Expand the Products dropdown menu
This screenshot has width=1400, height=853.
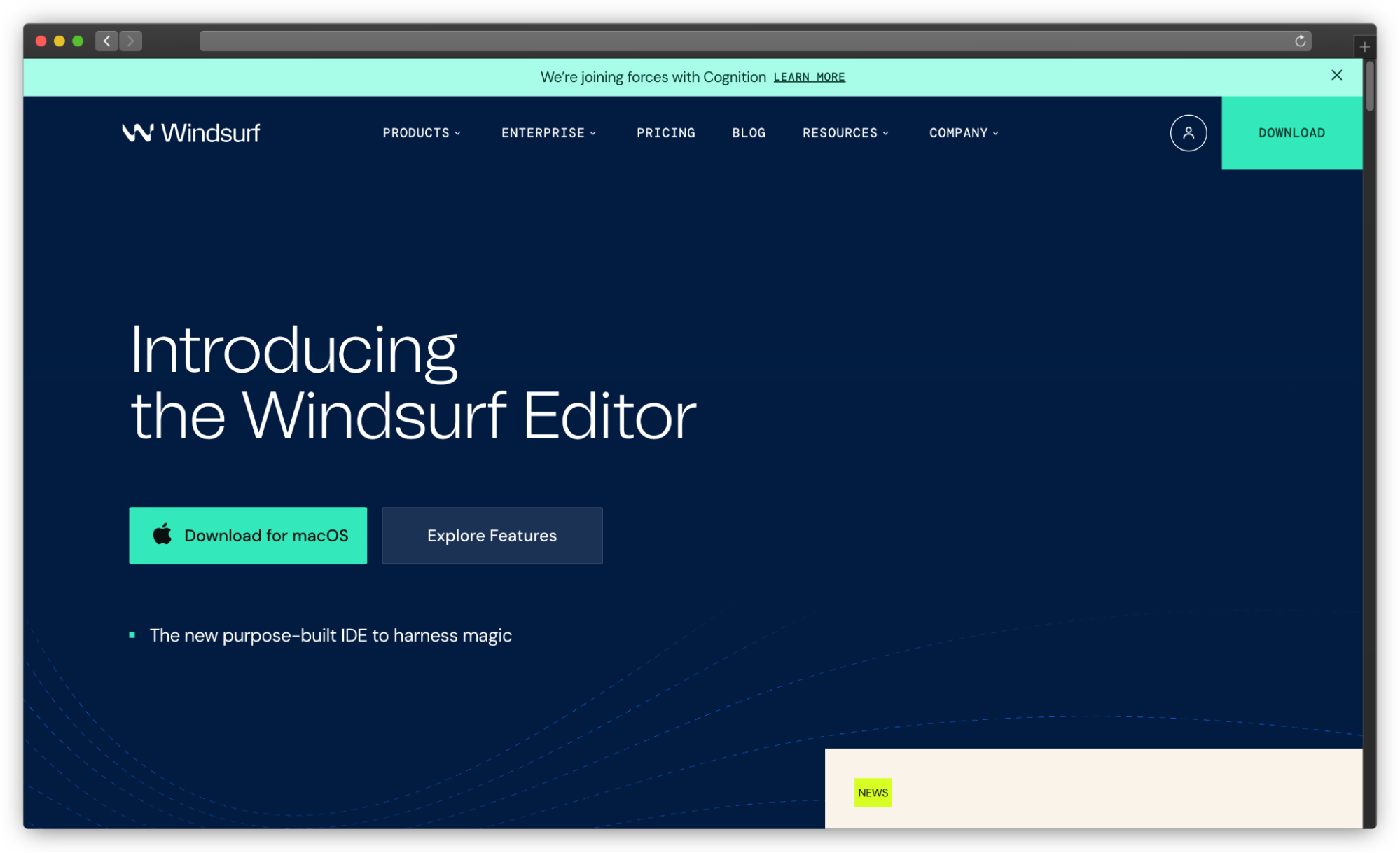click(x=422, y=133)
